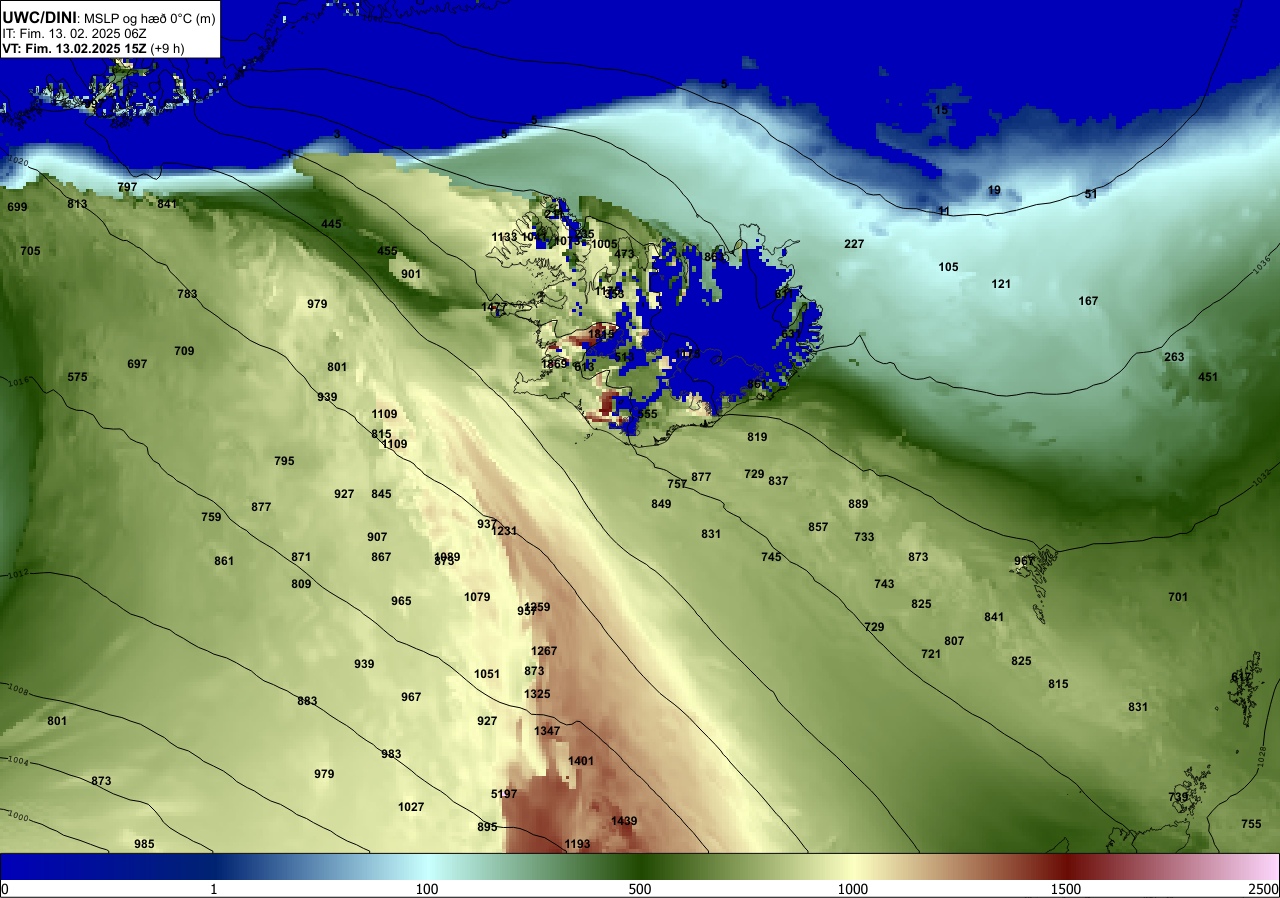Click the map value 809
Viewport: 1280px width, 898px height.
(301, 584)
